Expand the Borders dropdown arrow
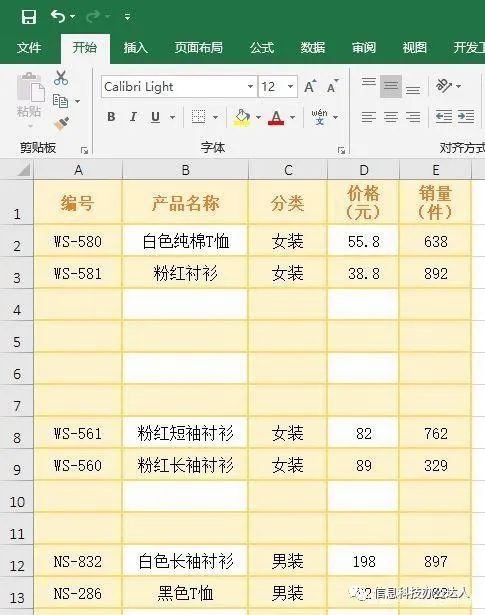485x615 pixels. point(215,117)
